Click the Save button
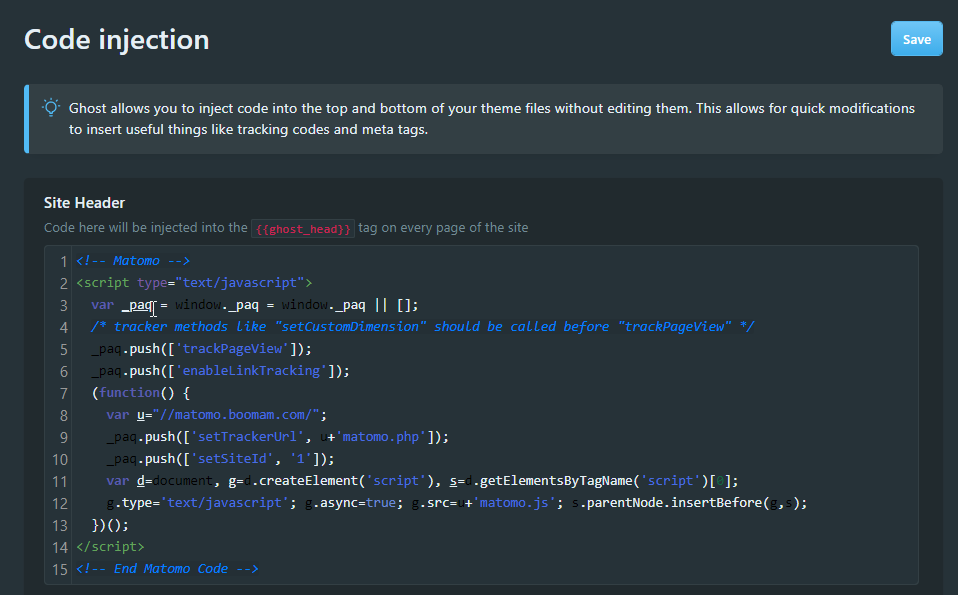958x595 pixels. point(916,39)
